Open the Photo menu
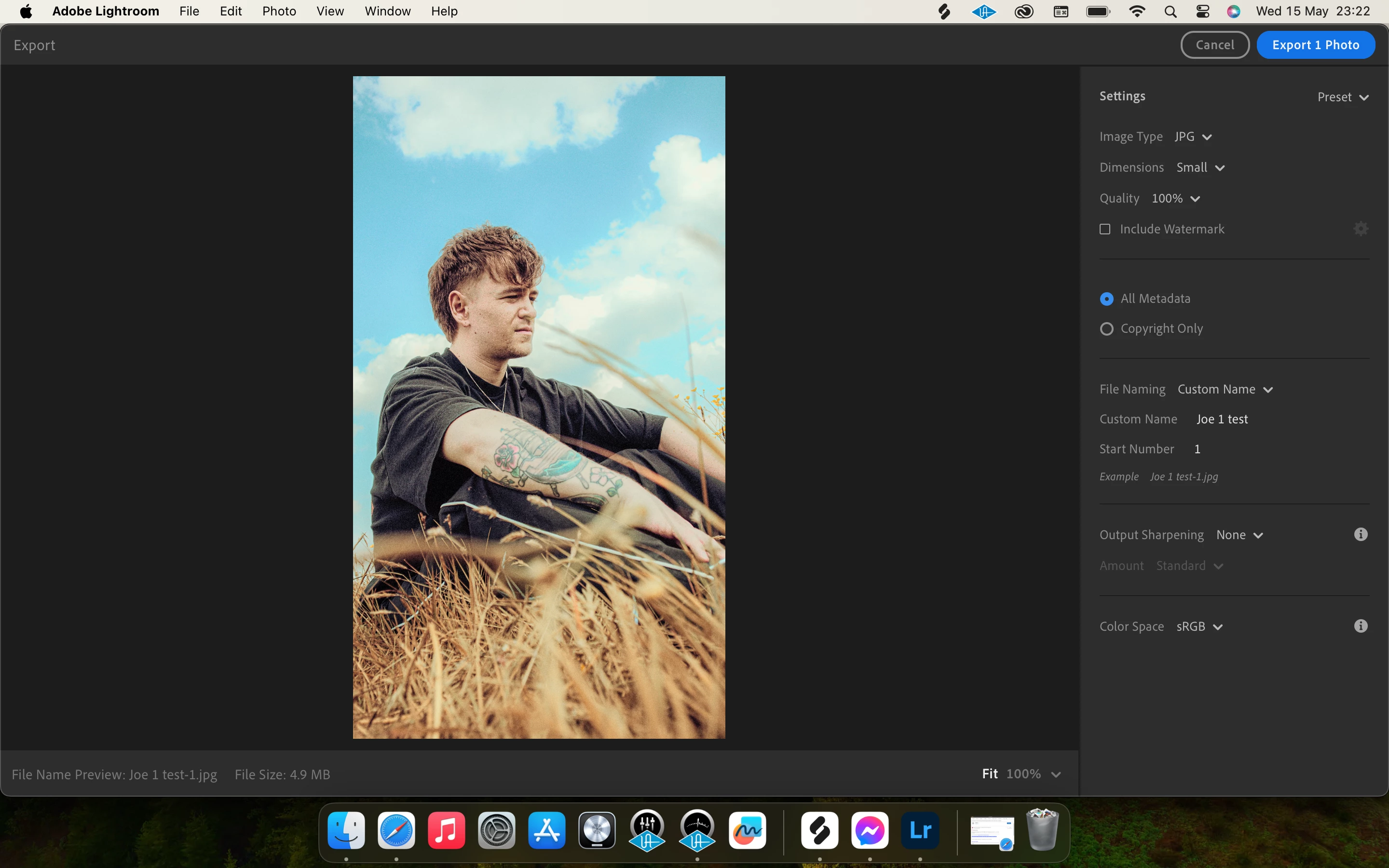The height and width of the screenshot is (868, 1389). click(x=279, y=12)
